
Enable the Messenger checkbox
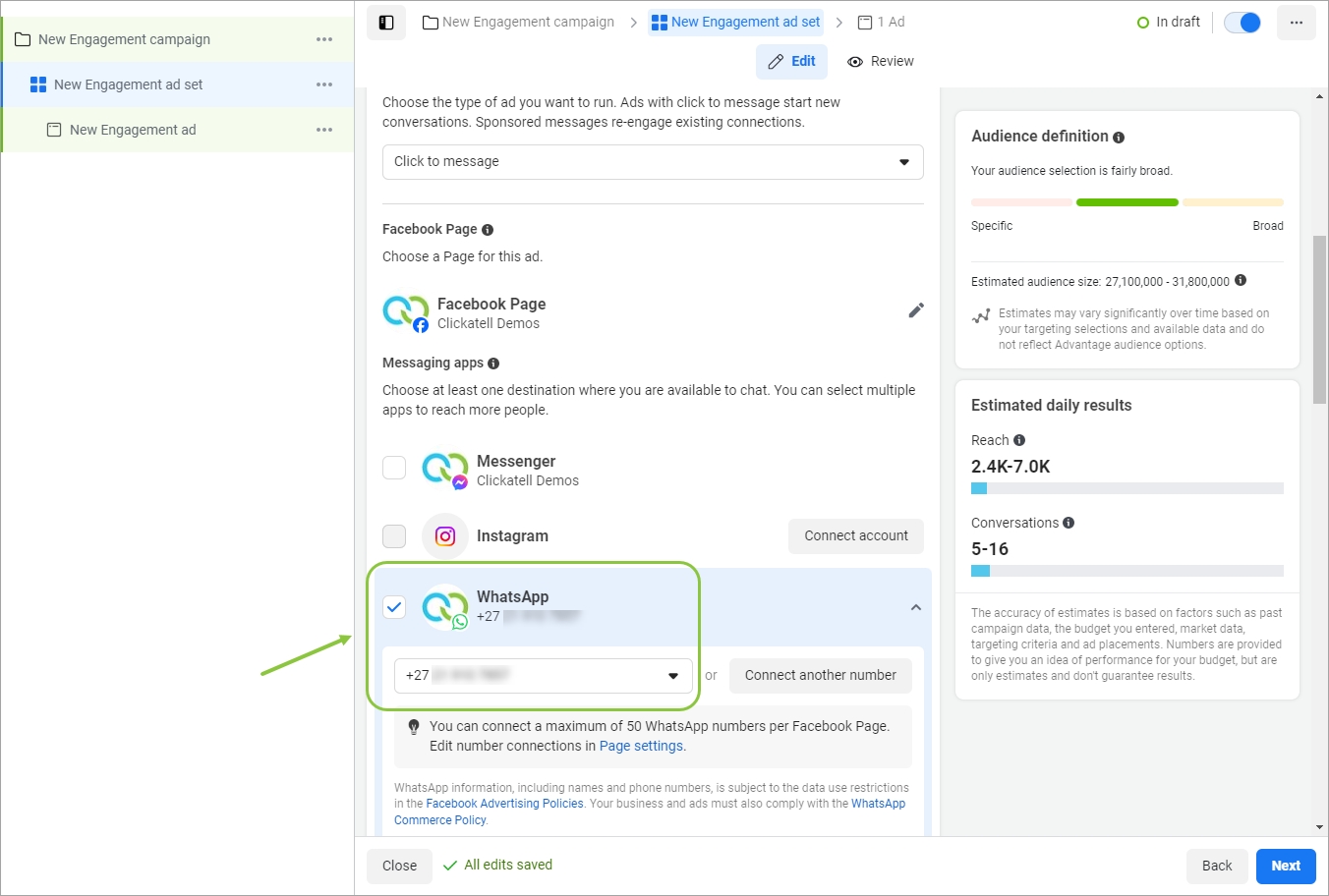[x=394, y=468]
